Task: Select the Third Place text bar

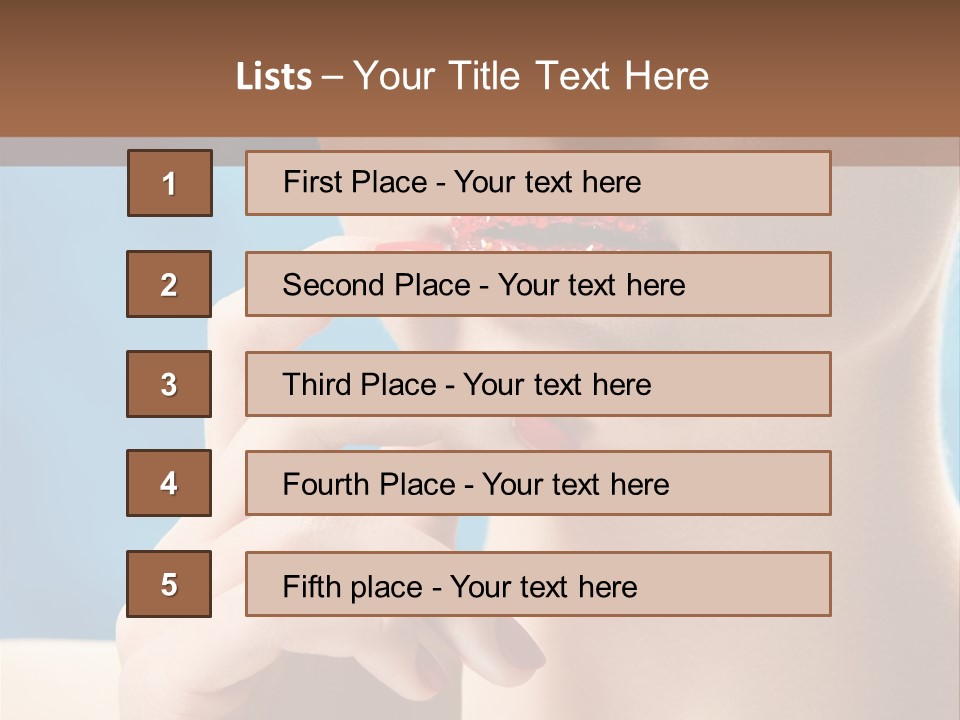Action: (x=538, y=384)
